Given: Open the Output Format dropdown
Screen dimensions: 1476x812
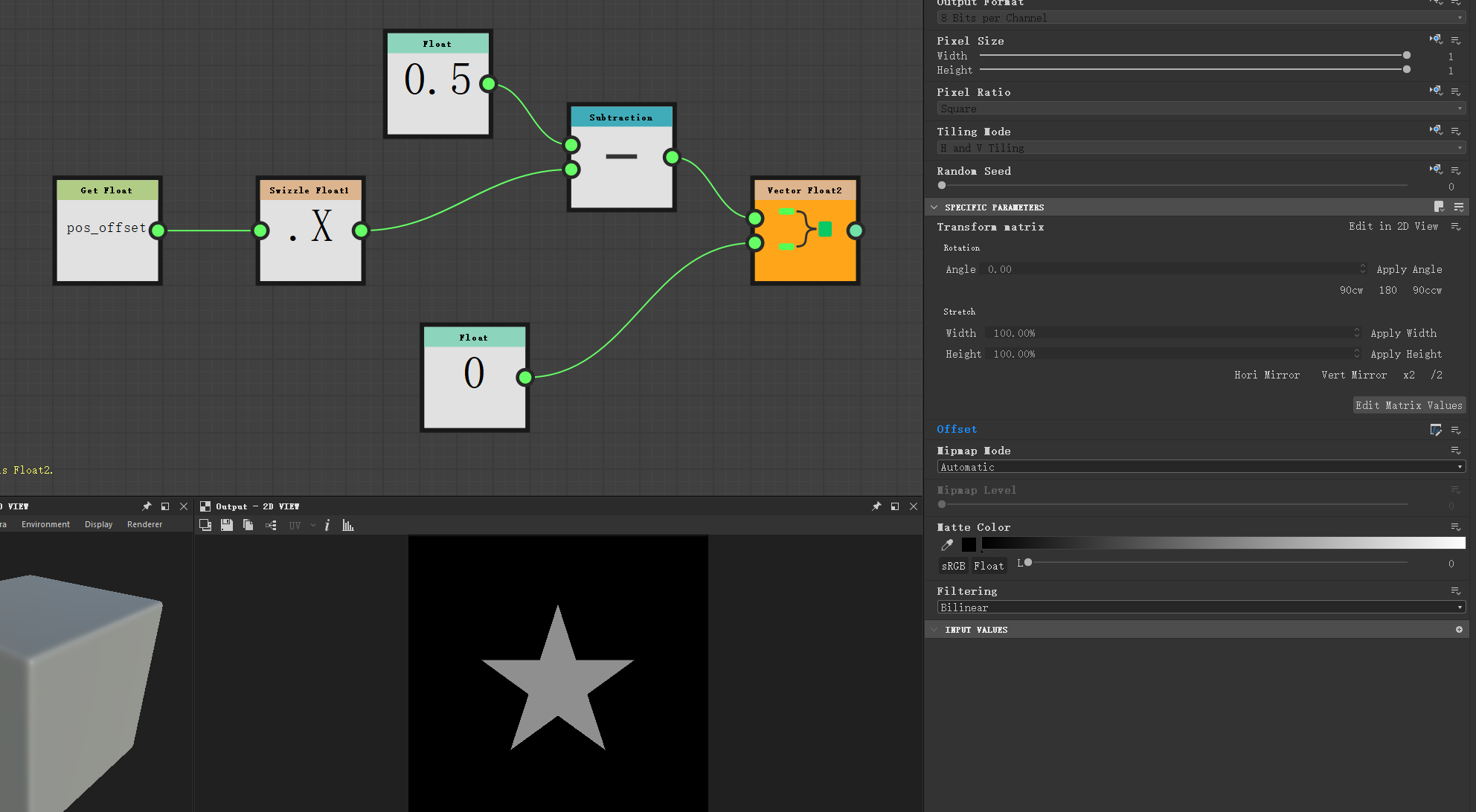Looking at the screenshot, I should point(1201,18).
